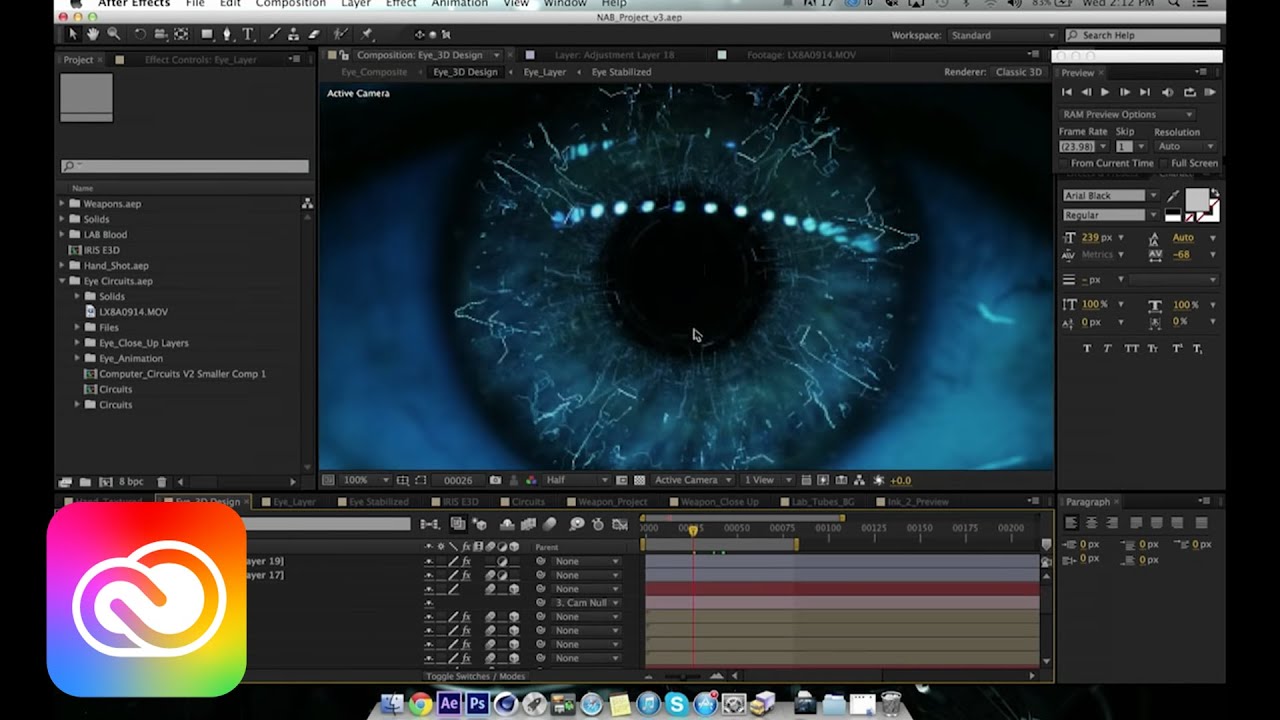Image resolution: width=1280 pixels, height=720 pixels.
Task: Open Arial Black font dropdown
Action: pos(1110,196)
